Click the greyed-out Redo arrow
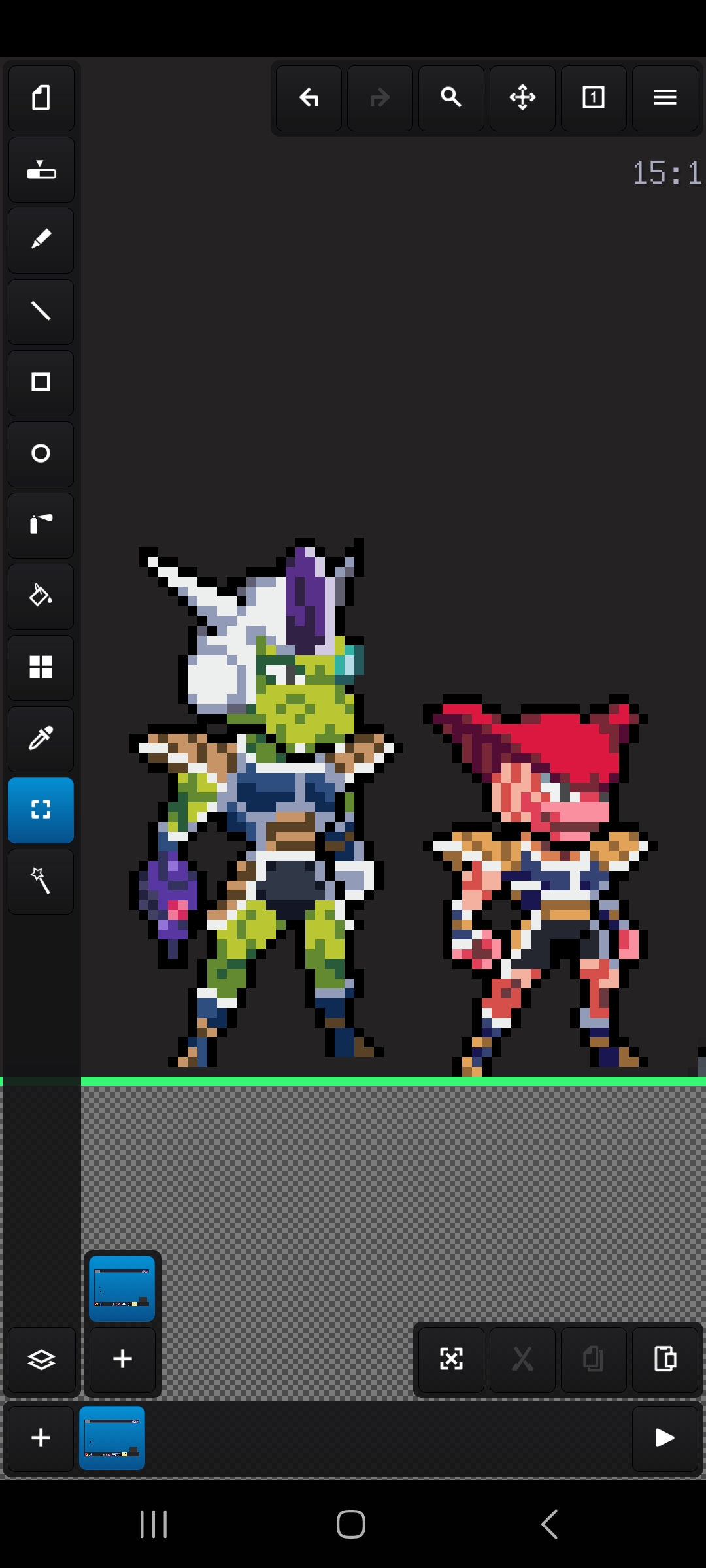The width and height of the screenshot is (706, 1568). (x=380, y=98)
